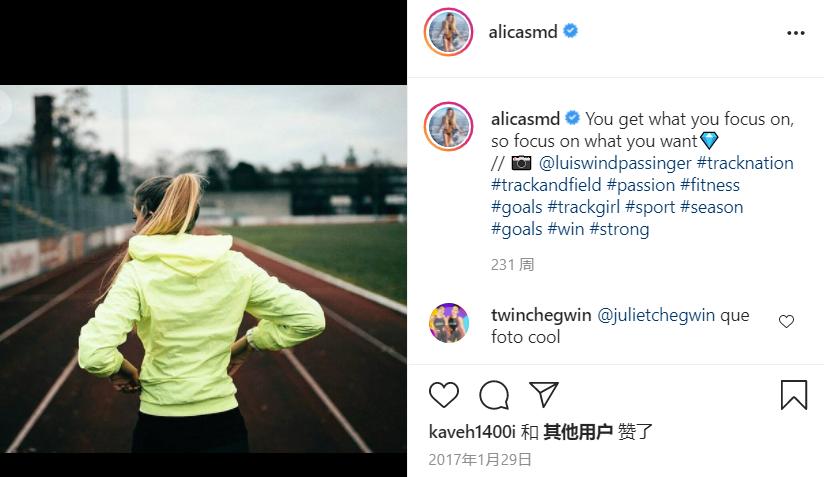This screenshot has height=477, width=824.
Task: Open alicasmd profile picture in header
Action: click(x=448, y=32)
